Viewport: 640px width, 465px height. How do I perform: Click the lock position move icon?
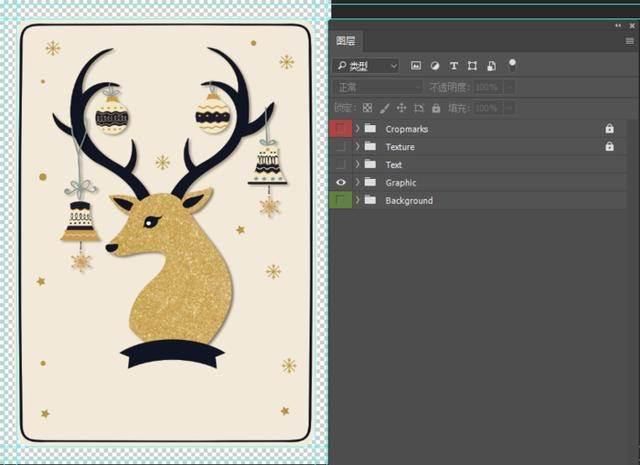pyautogui.click(x=402, y=108)
